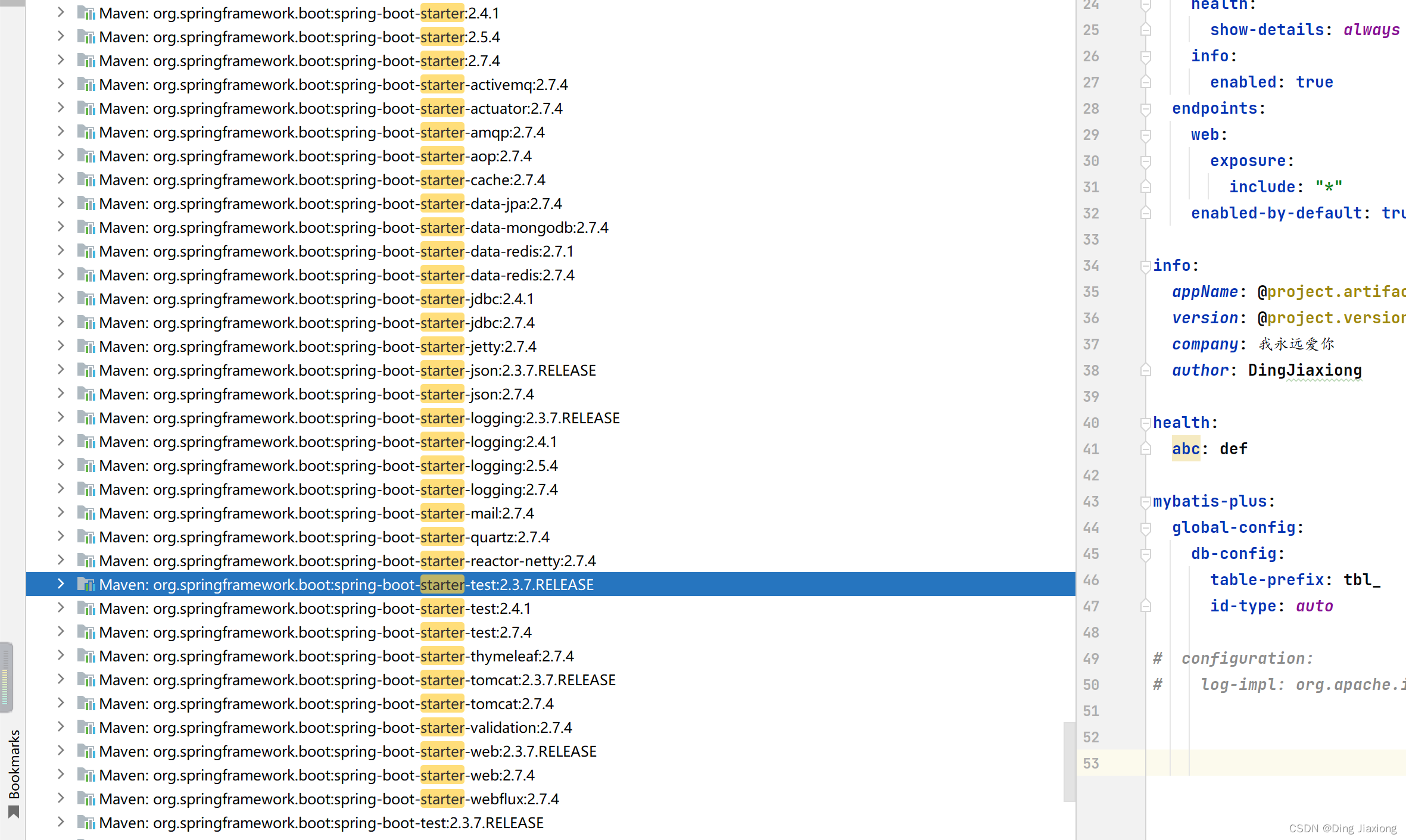Fold the health block at line 40

click(1145, 423)
